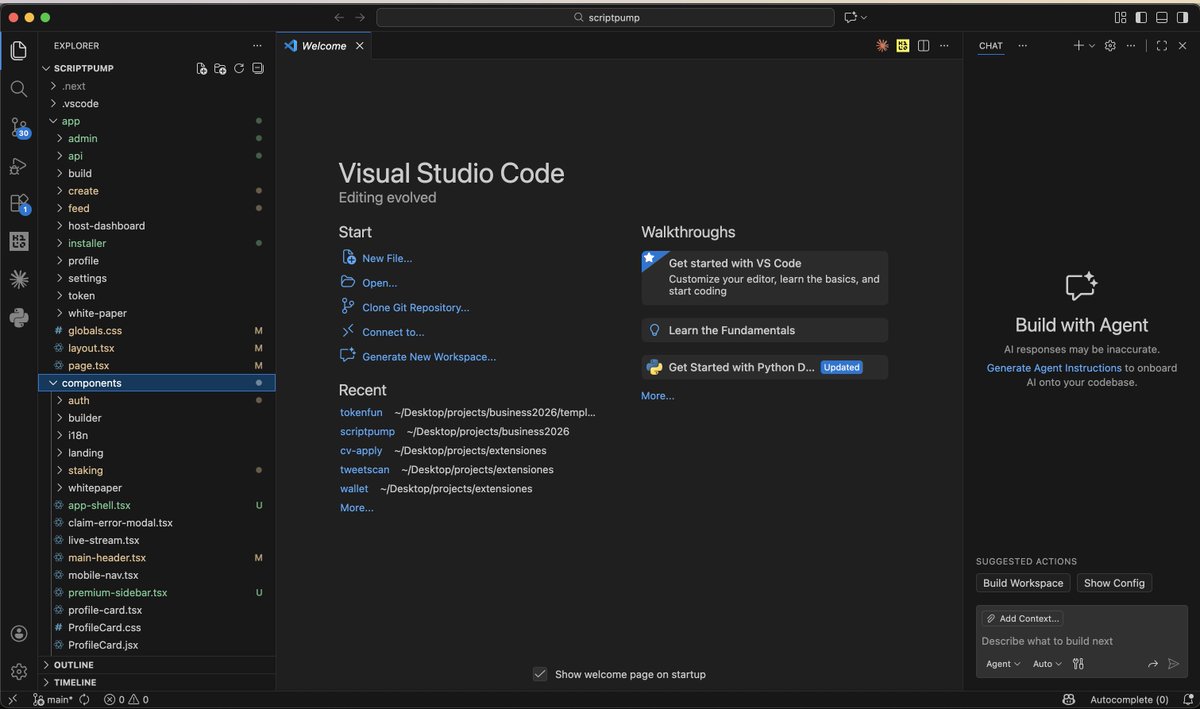Refresh the Explorer file tree
1200x709 pixels.
(239, 68)
